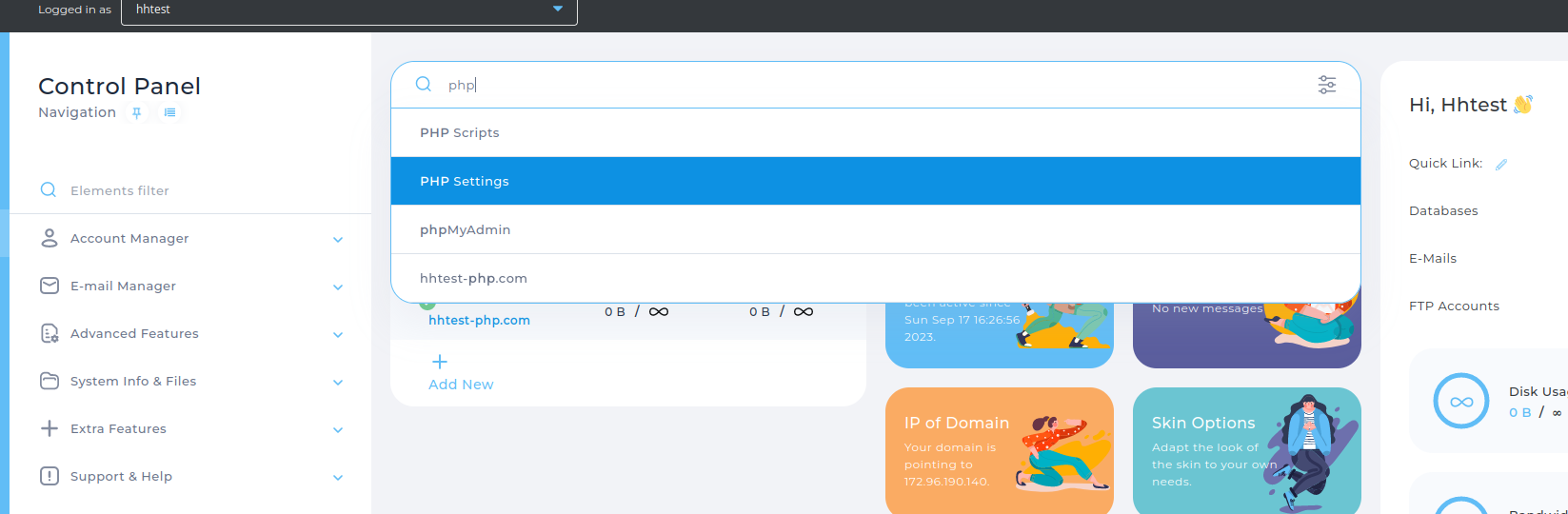Click the Extra Features plus icon
The width and height of the screenshot is (1568, 514).
[x=50, y=428]
